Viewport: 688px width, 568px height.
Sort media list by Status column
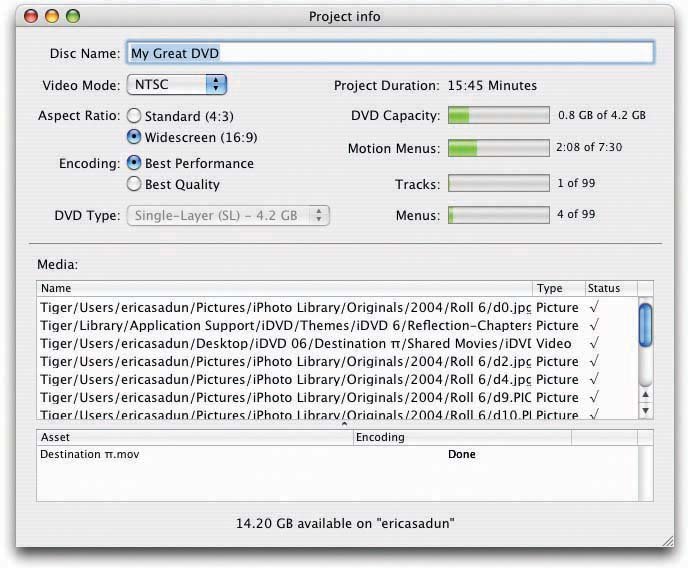(x=609, y=288)
